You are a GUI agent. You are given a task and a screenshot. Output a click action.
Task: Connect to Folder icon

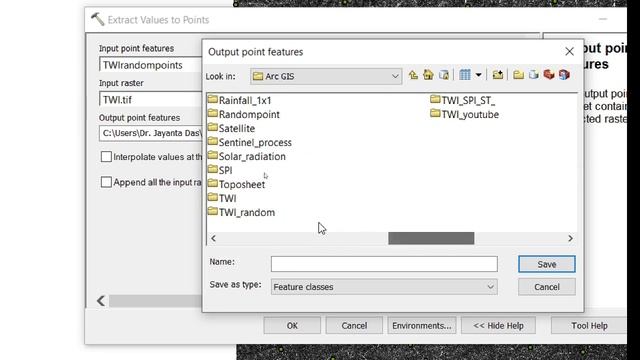(x=498, y=75)
